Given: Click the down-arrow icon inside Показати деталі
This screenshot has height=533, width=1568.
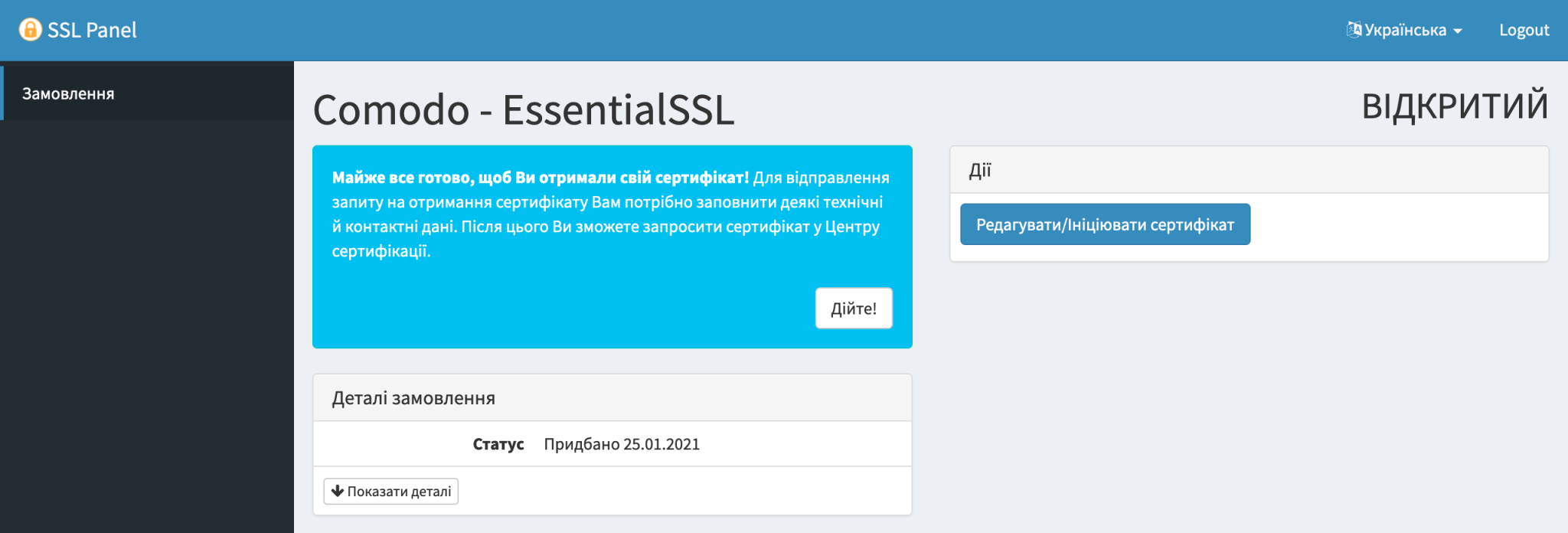Looking at the screenshot, I should point(336,491).
